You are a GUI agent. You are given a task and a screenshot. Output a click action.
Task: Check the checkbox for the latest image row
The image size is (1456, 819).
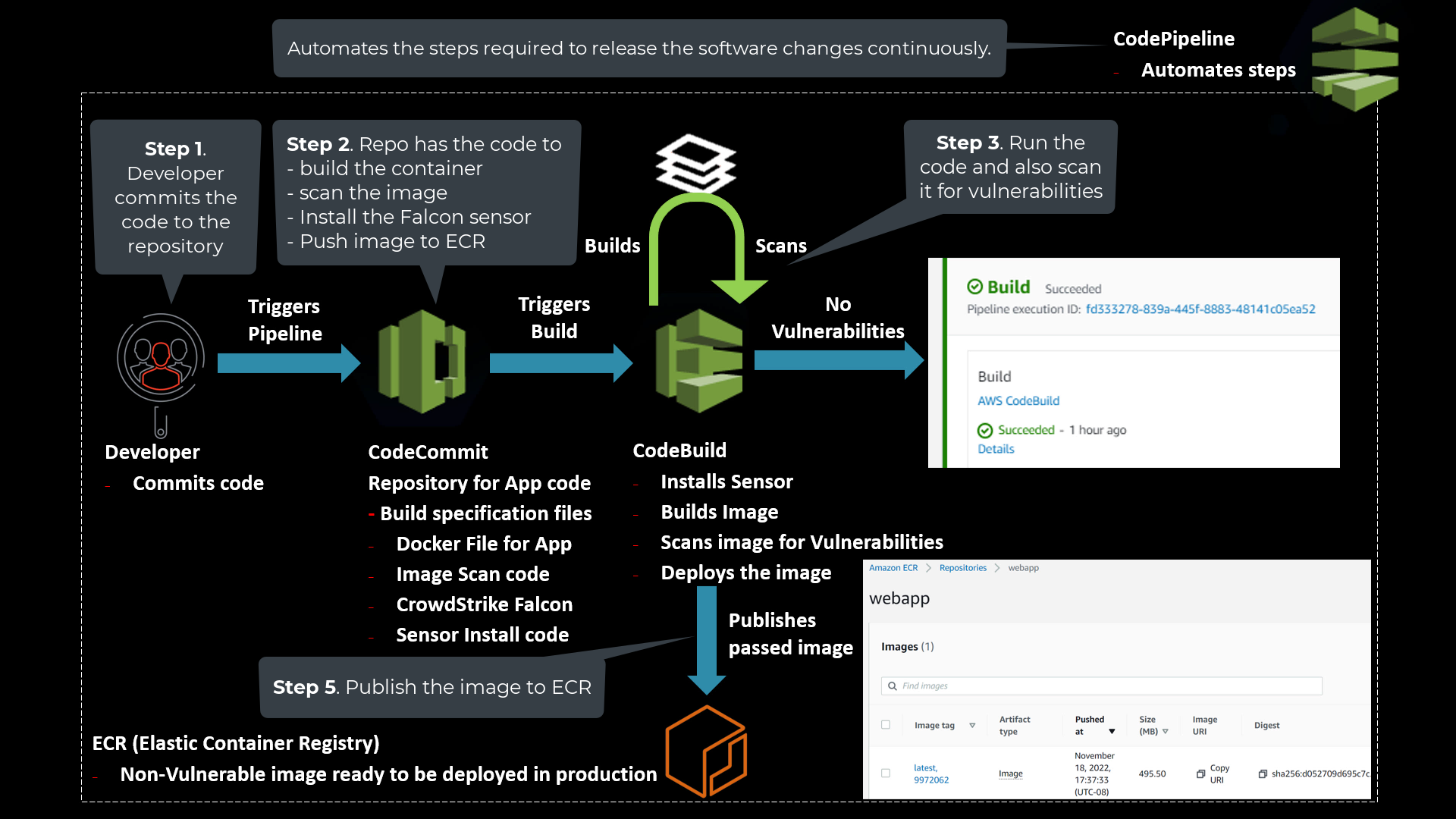pyautogui.click(x=886, y=773)
